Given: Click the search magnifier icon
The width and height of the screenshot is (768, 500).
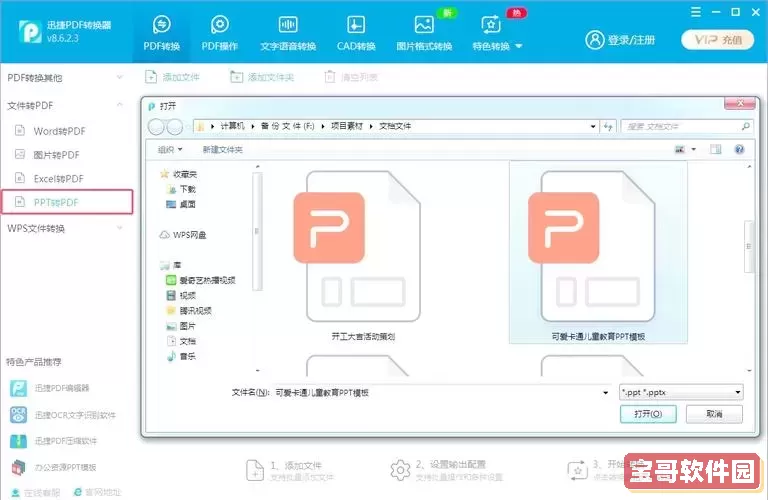Looking at the screenshot, I should (745, 126).
